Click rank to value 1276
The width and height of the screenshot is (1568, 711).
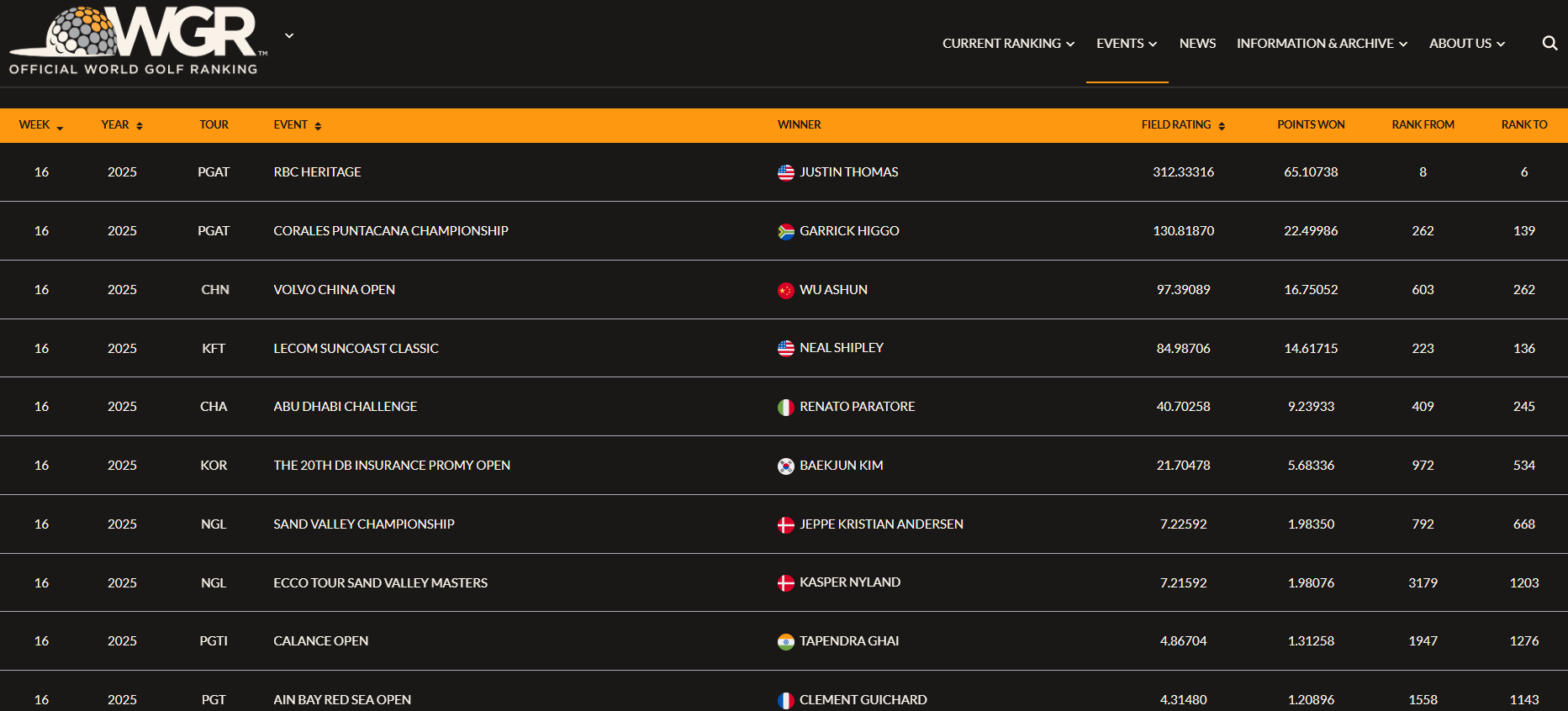[1524, 640]
